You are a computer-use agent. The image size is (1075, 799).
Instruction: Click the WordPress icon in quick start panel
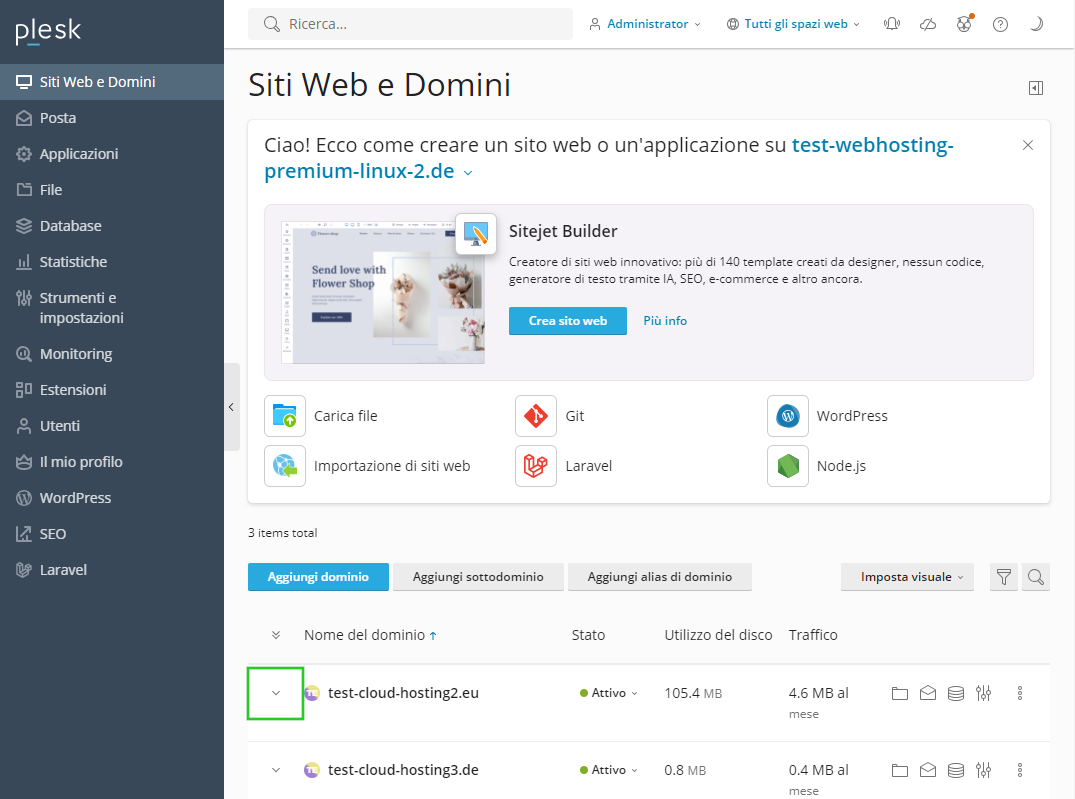point(788,416)
